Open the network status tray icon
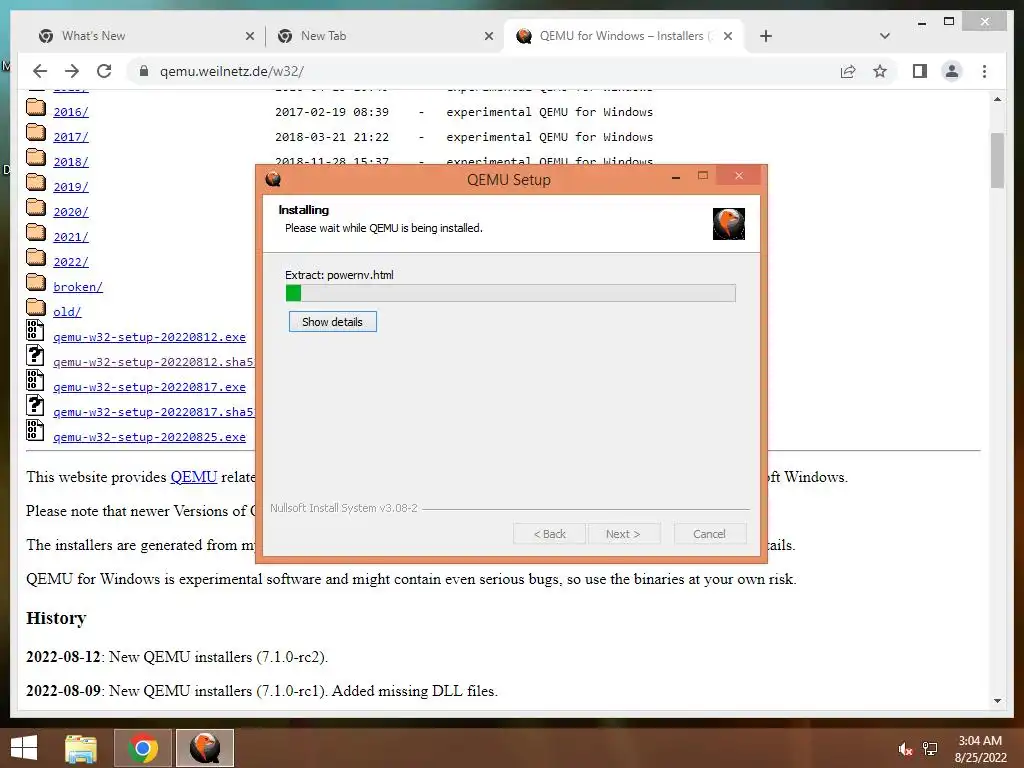This screenshot has width=1024, height=768. [x=930, y=749]
